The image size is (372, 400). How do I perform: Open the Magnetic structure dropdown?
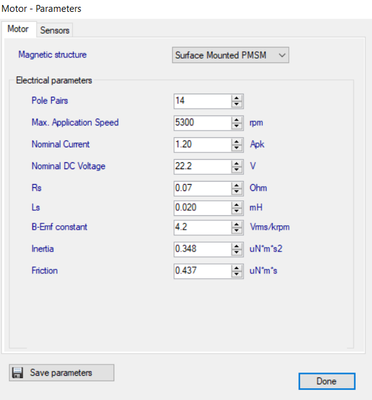point(230,55)
